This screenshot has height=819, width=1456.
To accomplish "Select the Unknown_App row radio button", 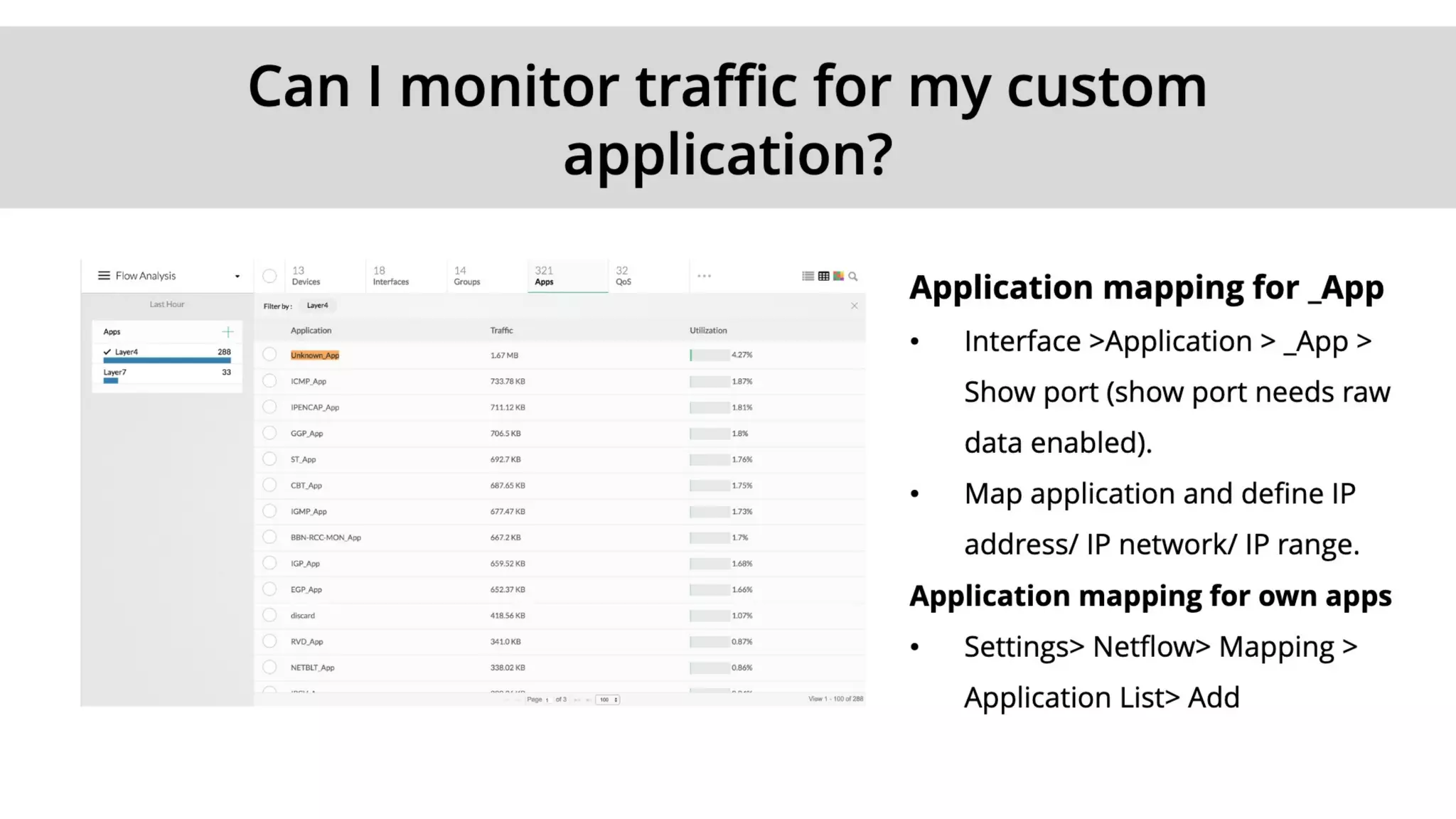I will click(269, 354).
